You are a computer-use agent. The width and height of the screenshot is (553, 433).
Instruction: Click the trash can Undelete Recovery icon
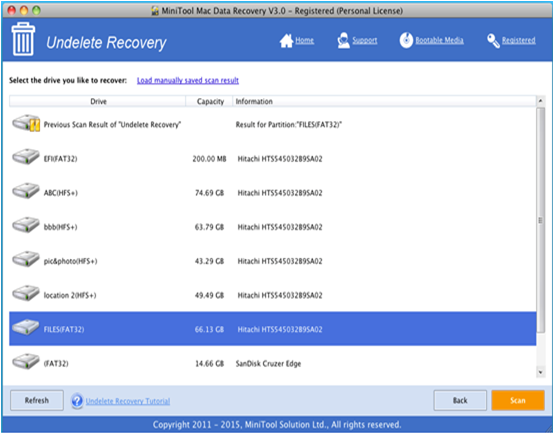(x=23, y=39)
